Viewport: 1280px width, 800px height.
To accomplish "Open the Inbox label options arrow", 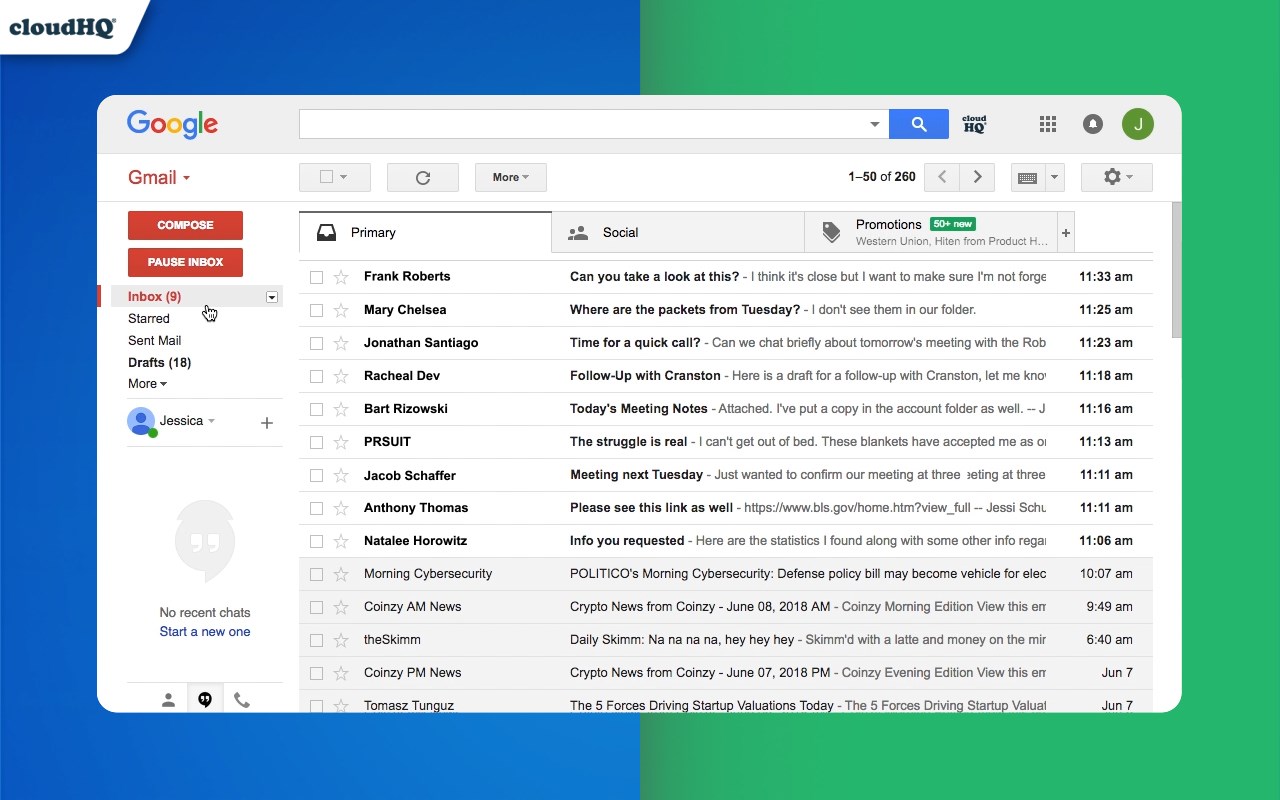I will [271, 297].
